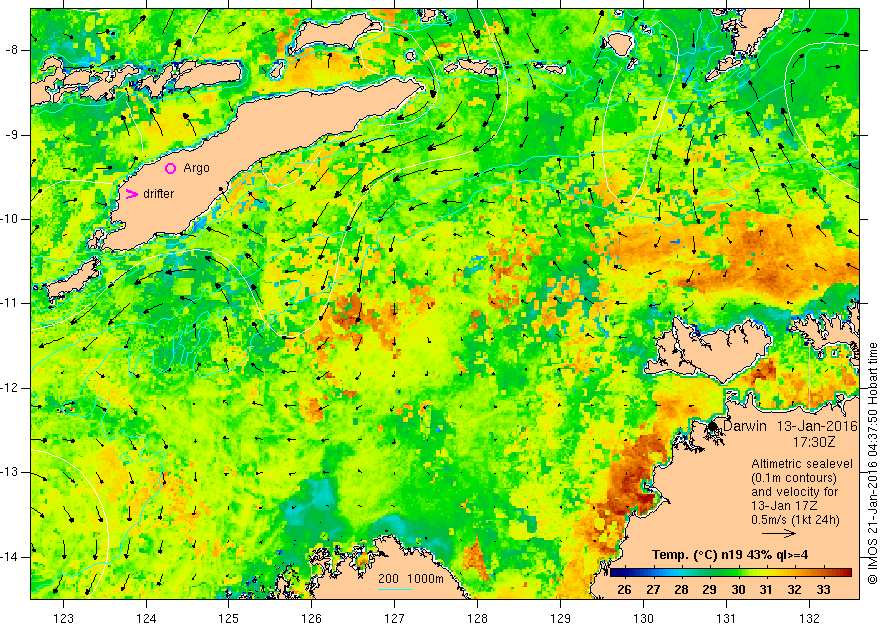This screenshot has width=880, height=630.
Task: Click latitude axis label '-14'
Action: 8,557
